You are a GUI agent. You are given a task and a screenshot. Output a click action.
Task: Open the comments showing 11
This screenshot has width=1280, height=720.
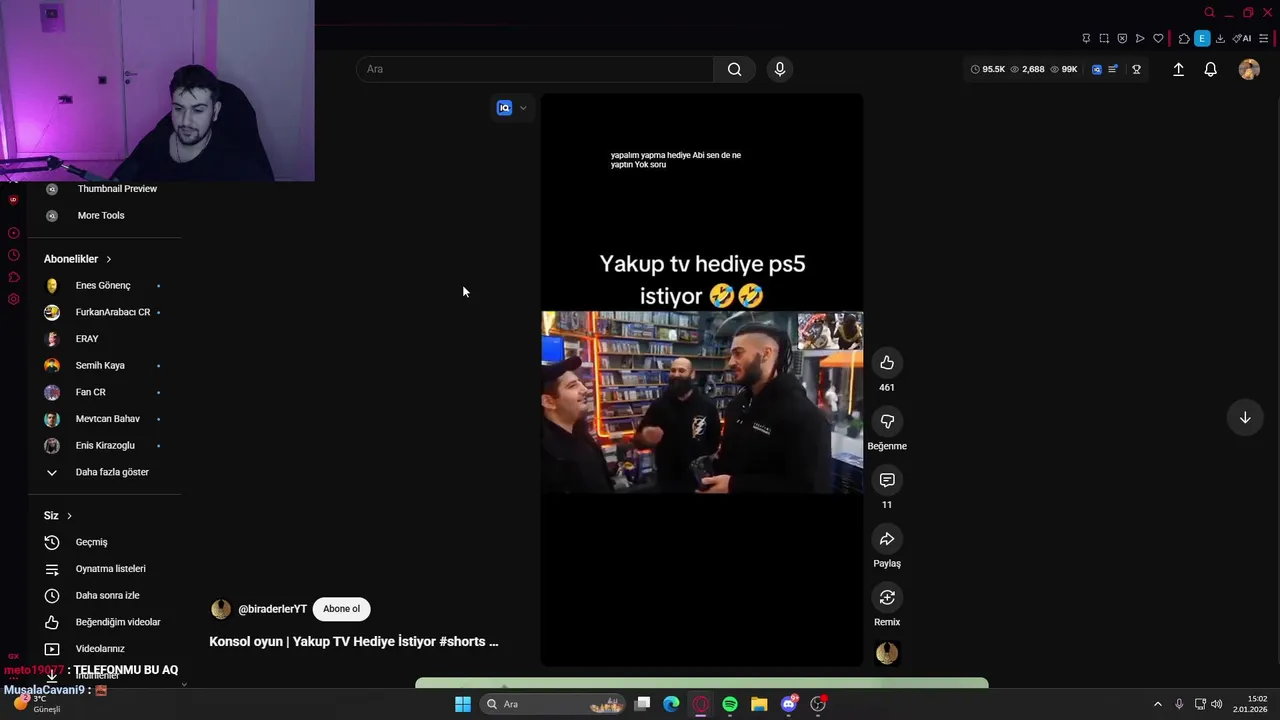tap(887, 481)
